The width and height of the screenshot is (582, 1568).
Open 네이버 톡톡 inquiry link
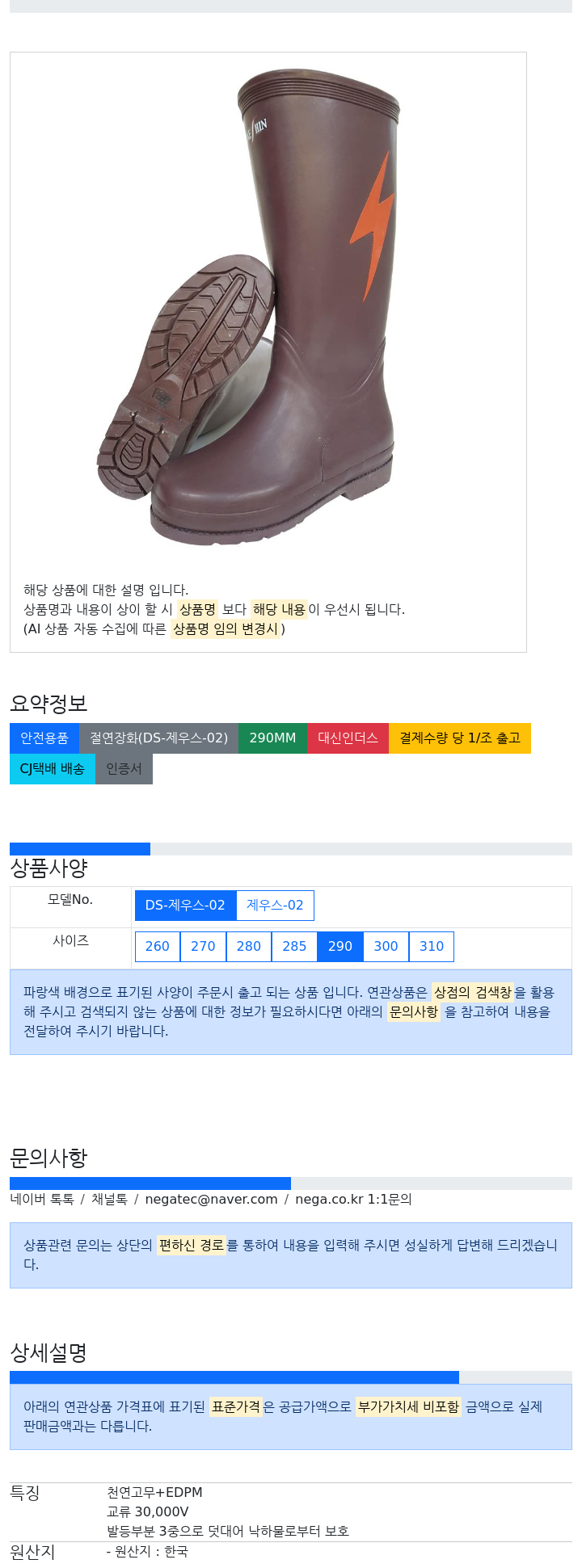point(42,1200)
